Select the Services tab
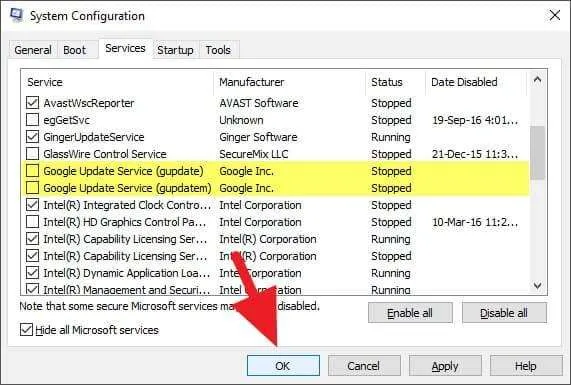 (x=125, y=48)
